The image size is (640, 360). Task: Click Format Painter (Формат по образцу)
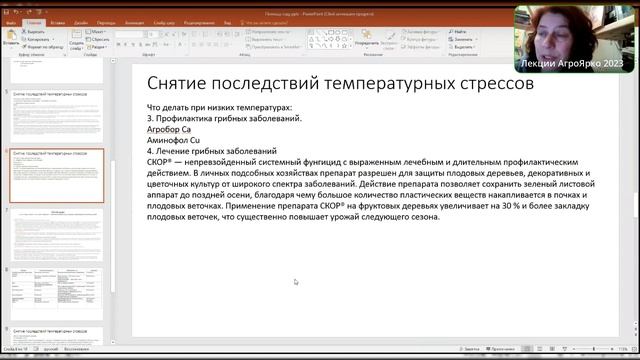pos(42,47)
